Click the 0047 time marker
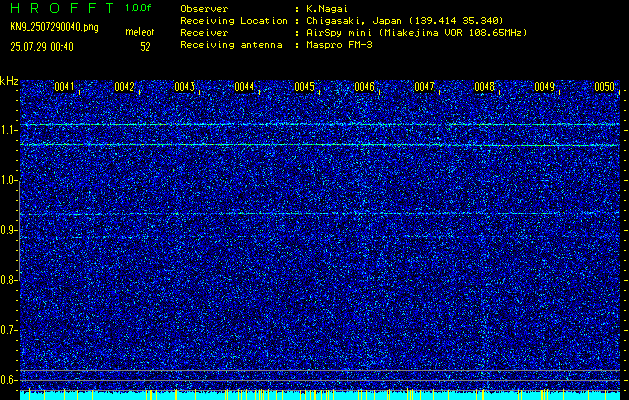Screen dimensions: 629x400 point(424,87)
